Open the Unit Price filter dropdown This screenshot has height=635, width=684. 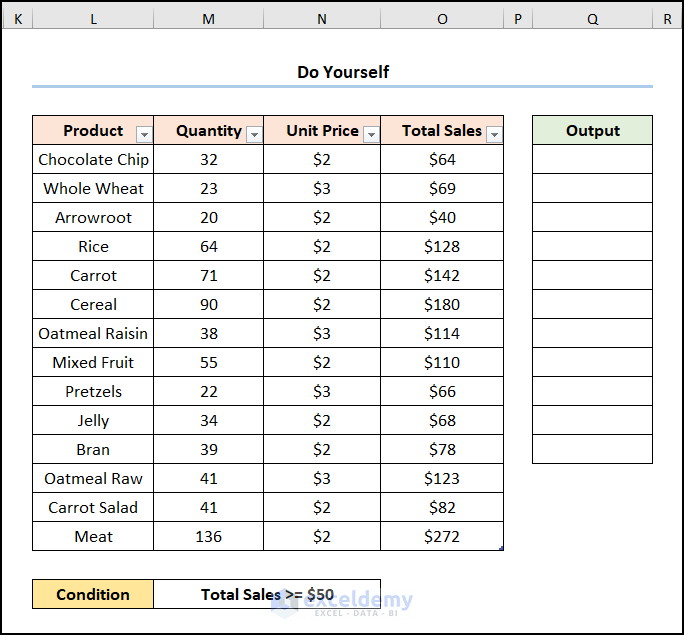[371, 135]
